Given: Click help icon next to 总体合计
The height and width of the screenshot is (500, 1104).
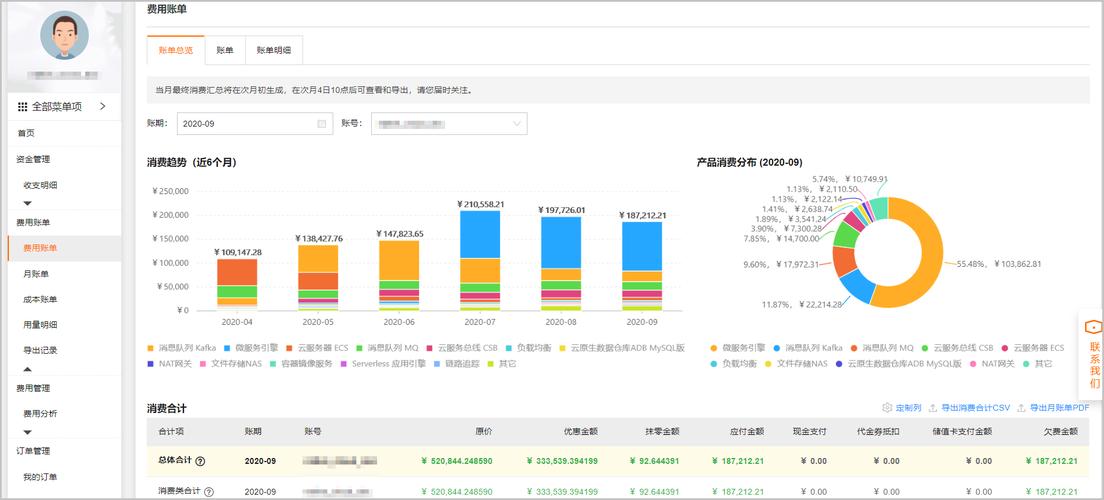Looking at the screenshot, I should click(200, 461).
